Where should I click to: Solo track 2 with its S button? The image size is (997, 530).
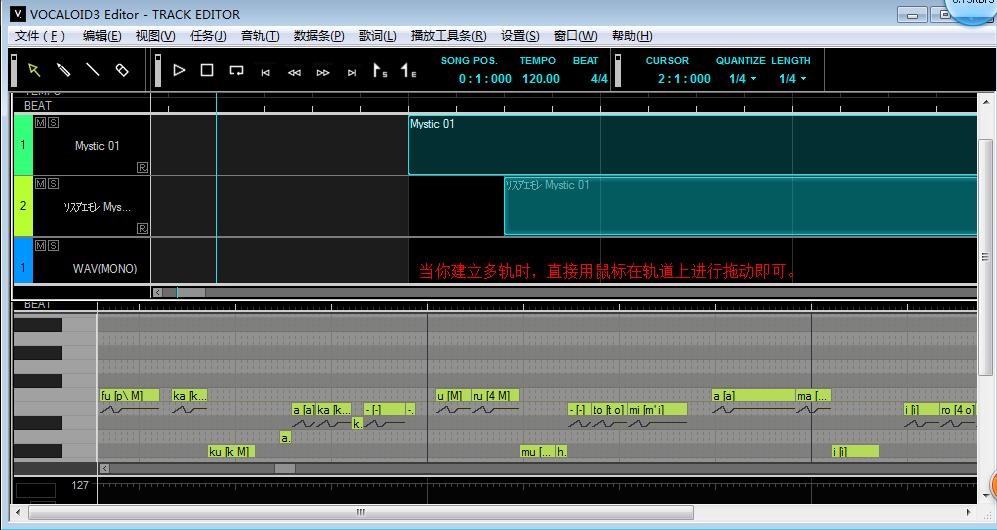53,184
